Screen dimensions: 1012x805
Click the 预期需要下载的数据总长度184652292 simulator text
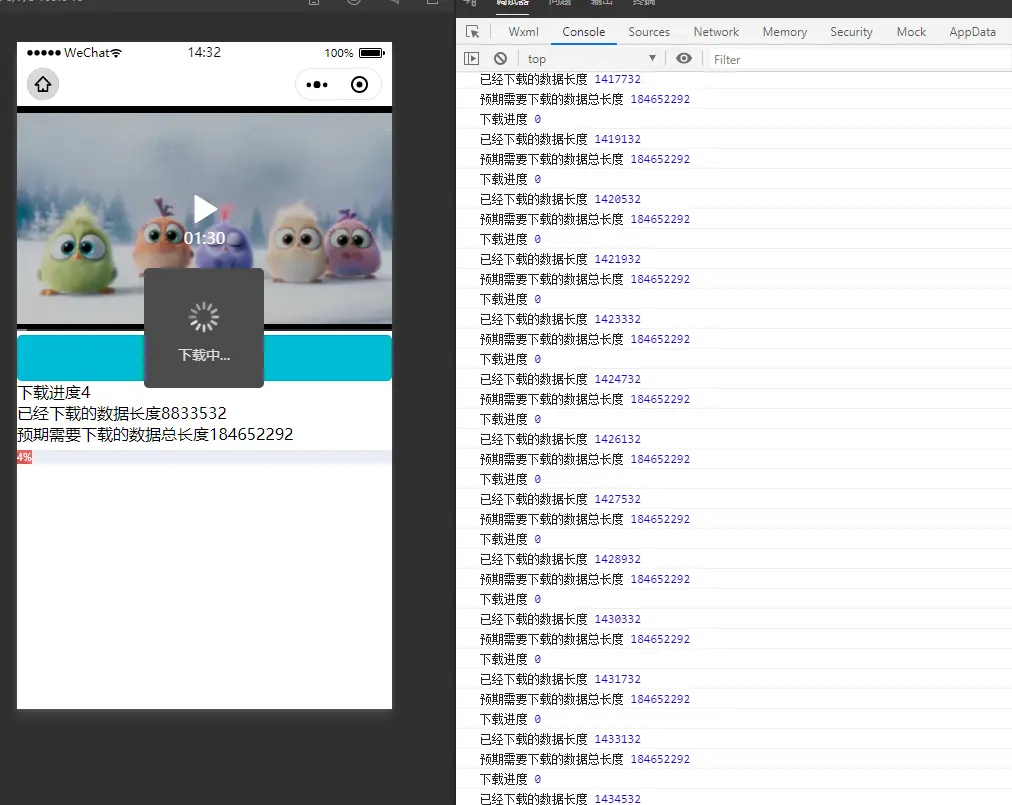tap(155, 434)
